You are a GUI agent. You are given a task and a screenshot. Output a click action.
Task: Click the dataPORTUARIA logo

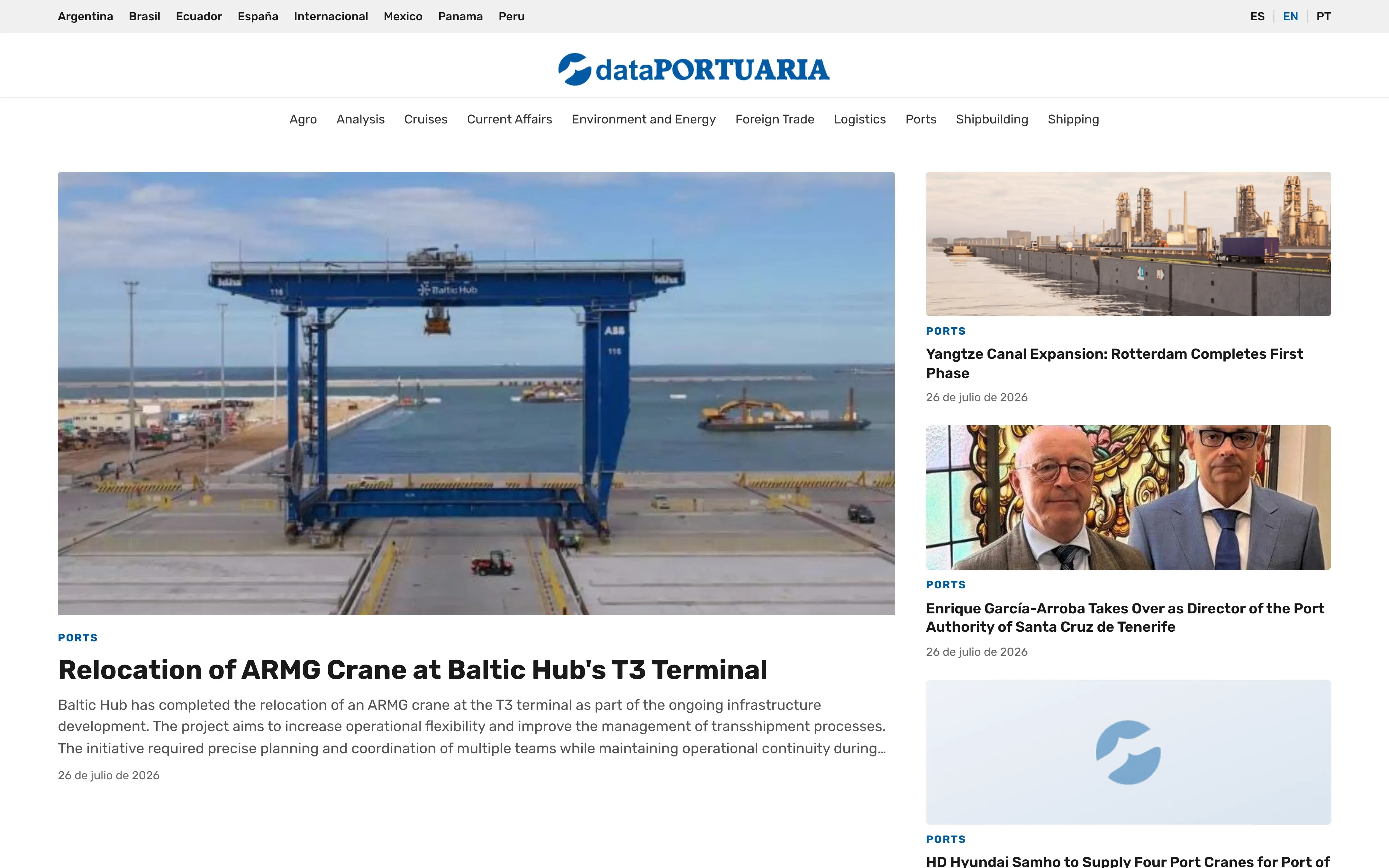click(694, 69)
